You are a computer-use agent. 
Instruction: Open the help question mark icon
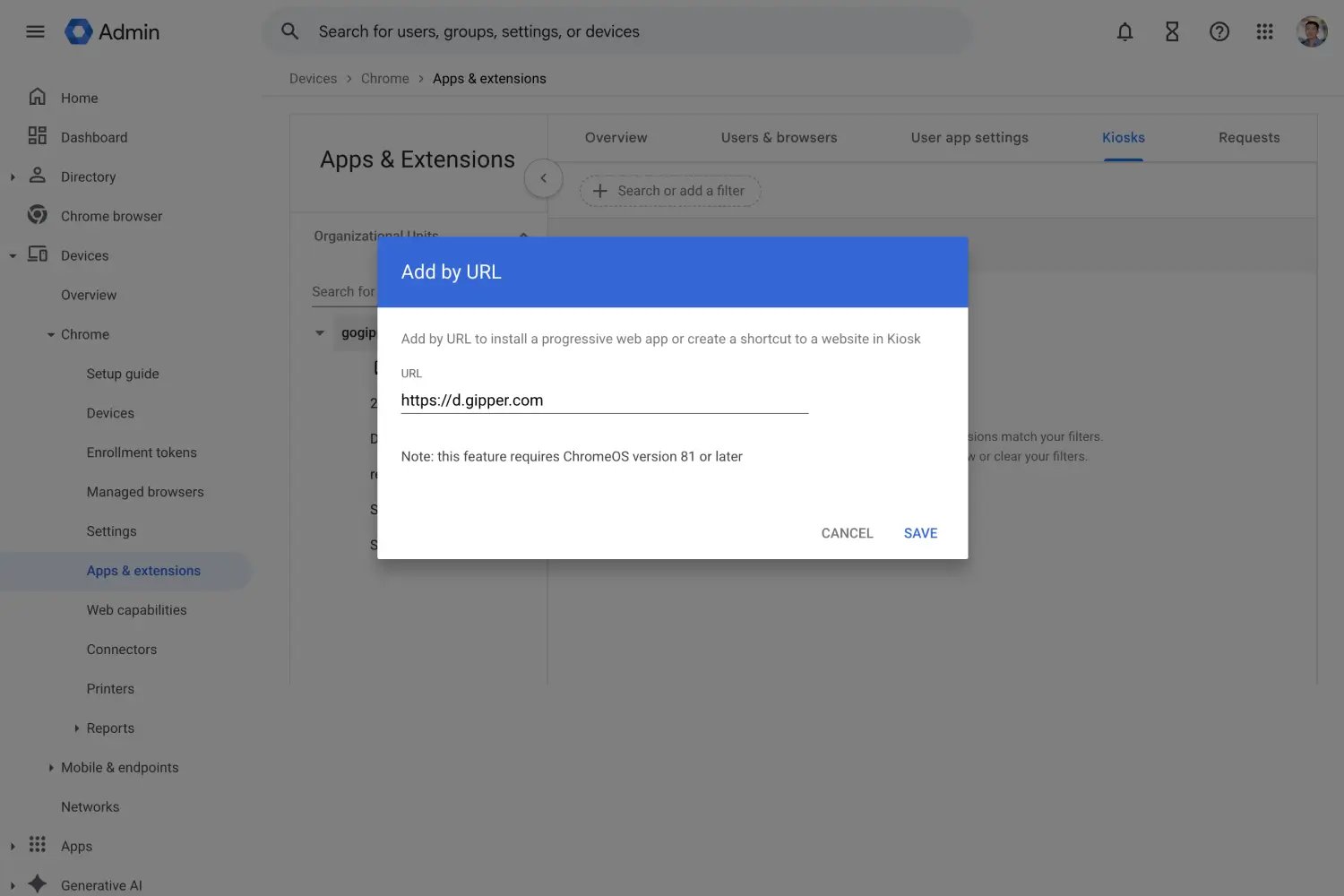tap(1219, 31)
